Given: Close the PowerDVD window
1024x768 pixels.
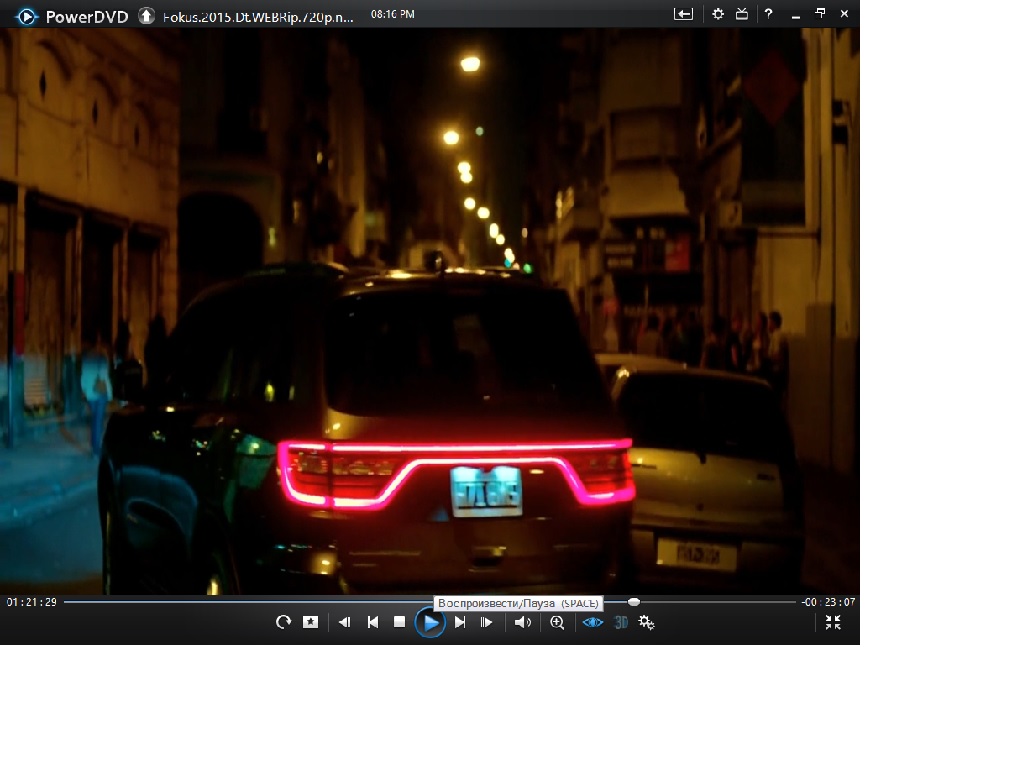Looking at the screenshot, I should [x=844, y=13].
